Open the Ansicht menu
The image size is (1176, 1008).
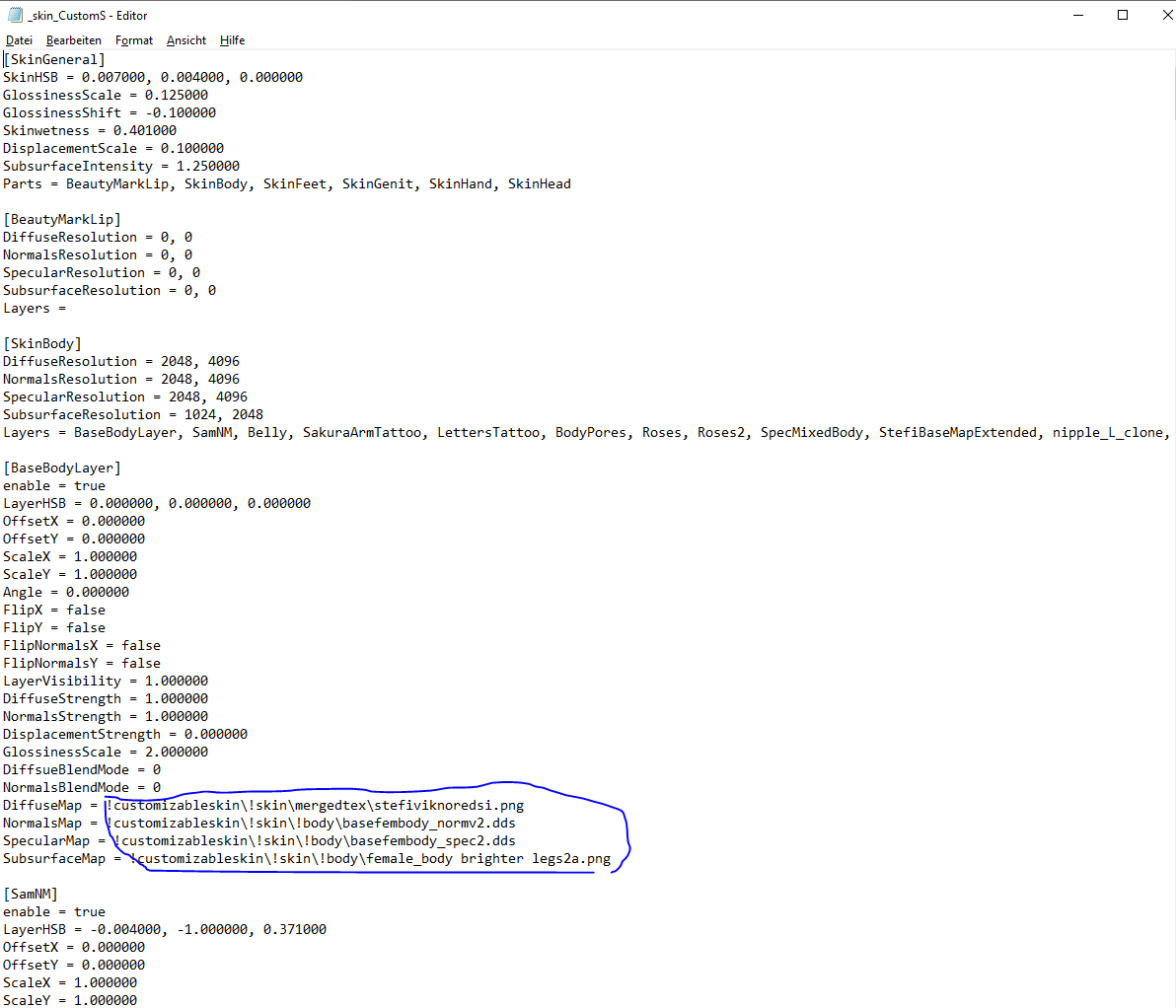[186, 40]
